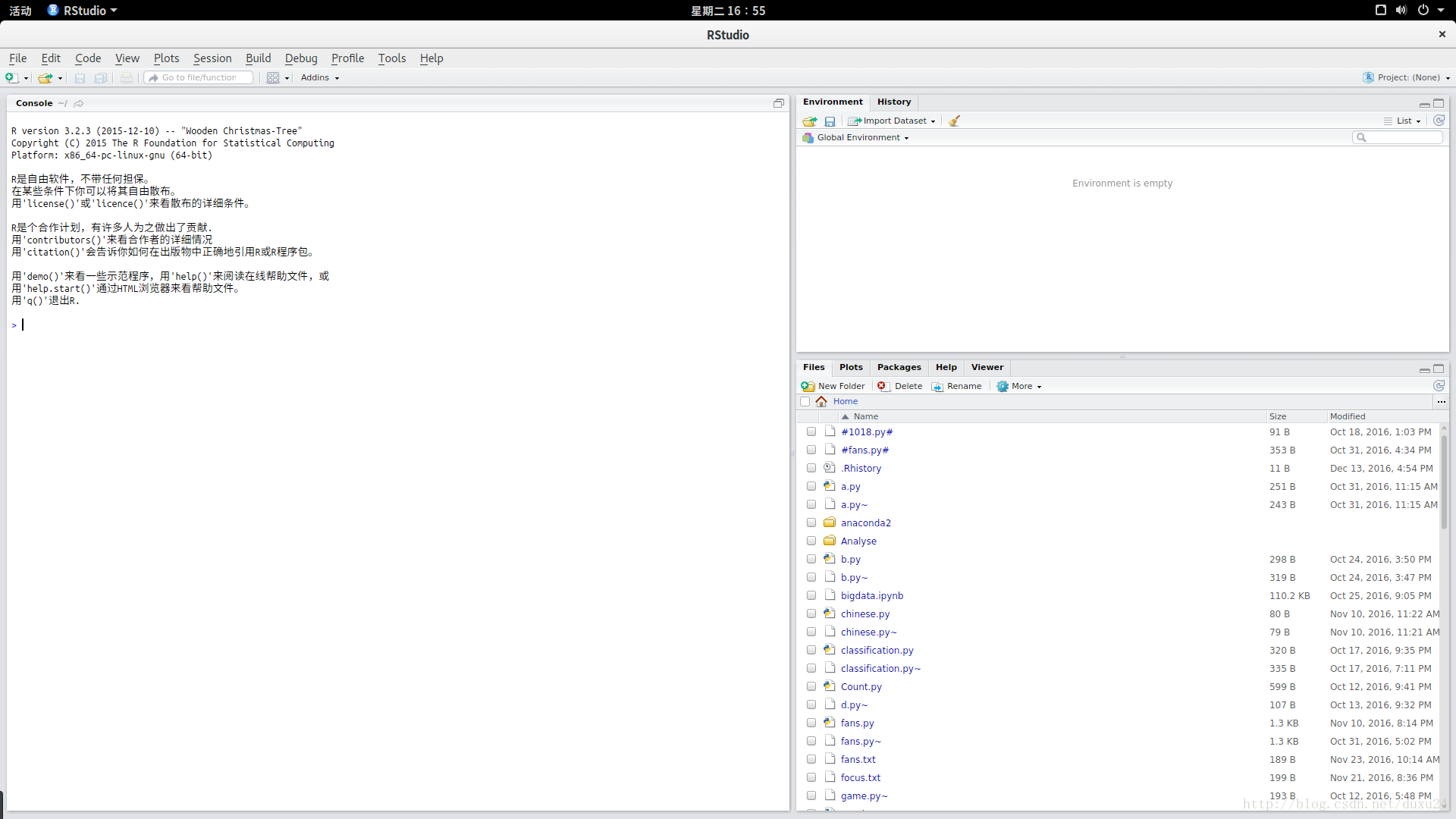Click the Environment search field
1456x819 pixels.
[1398, 137]
